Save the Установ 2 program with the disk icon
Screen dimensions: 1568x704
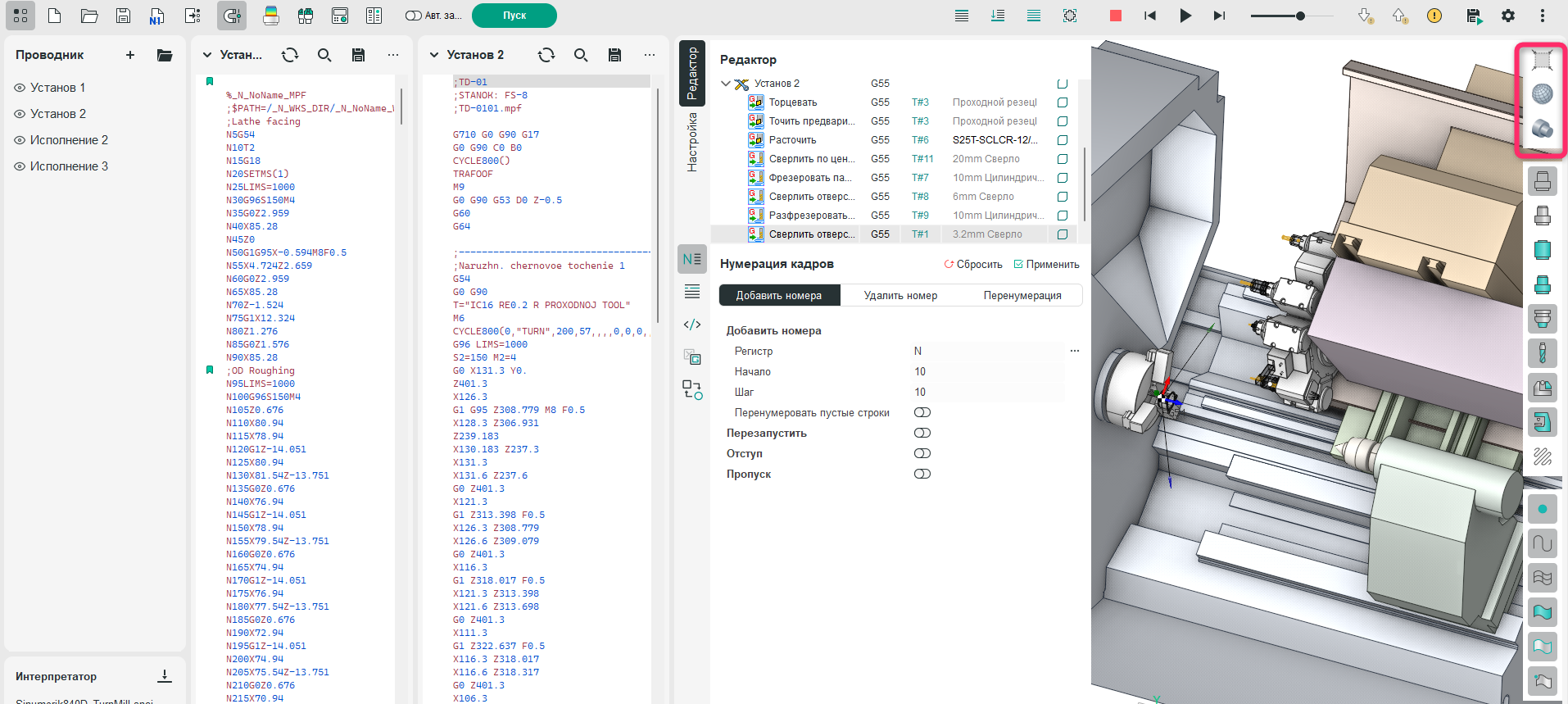(x=614, y=55)
